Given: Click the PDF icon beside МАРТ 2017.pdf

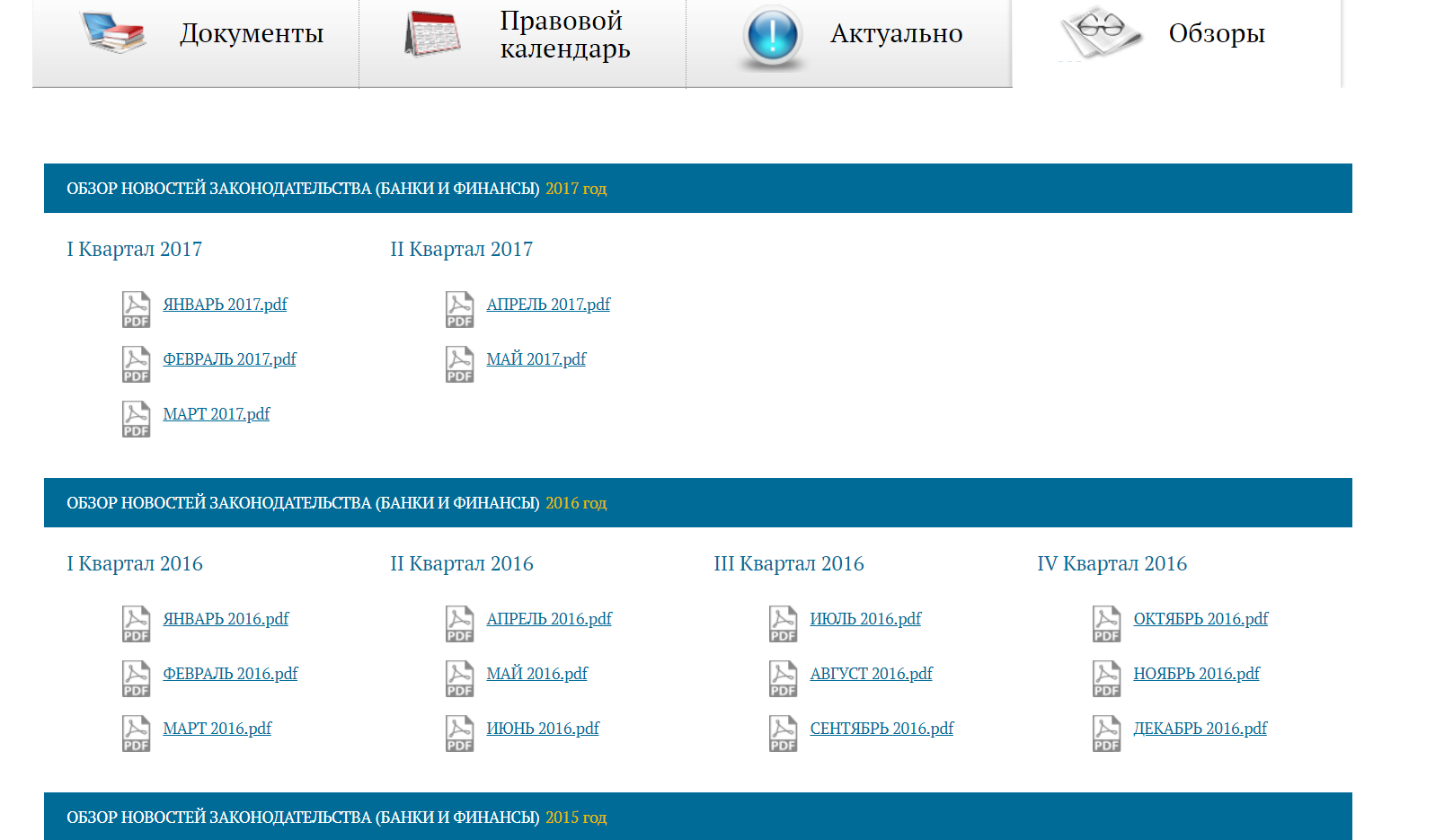Looking at the screenshot, I should pos(136,419).
